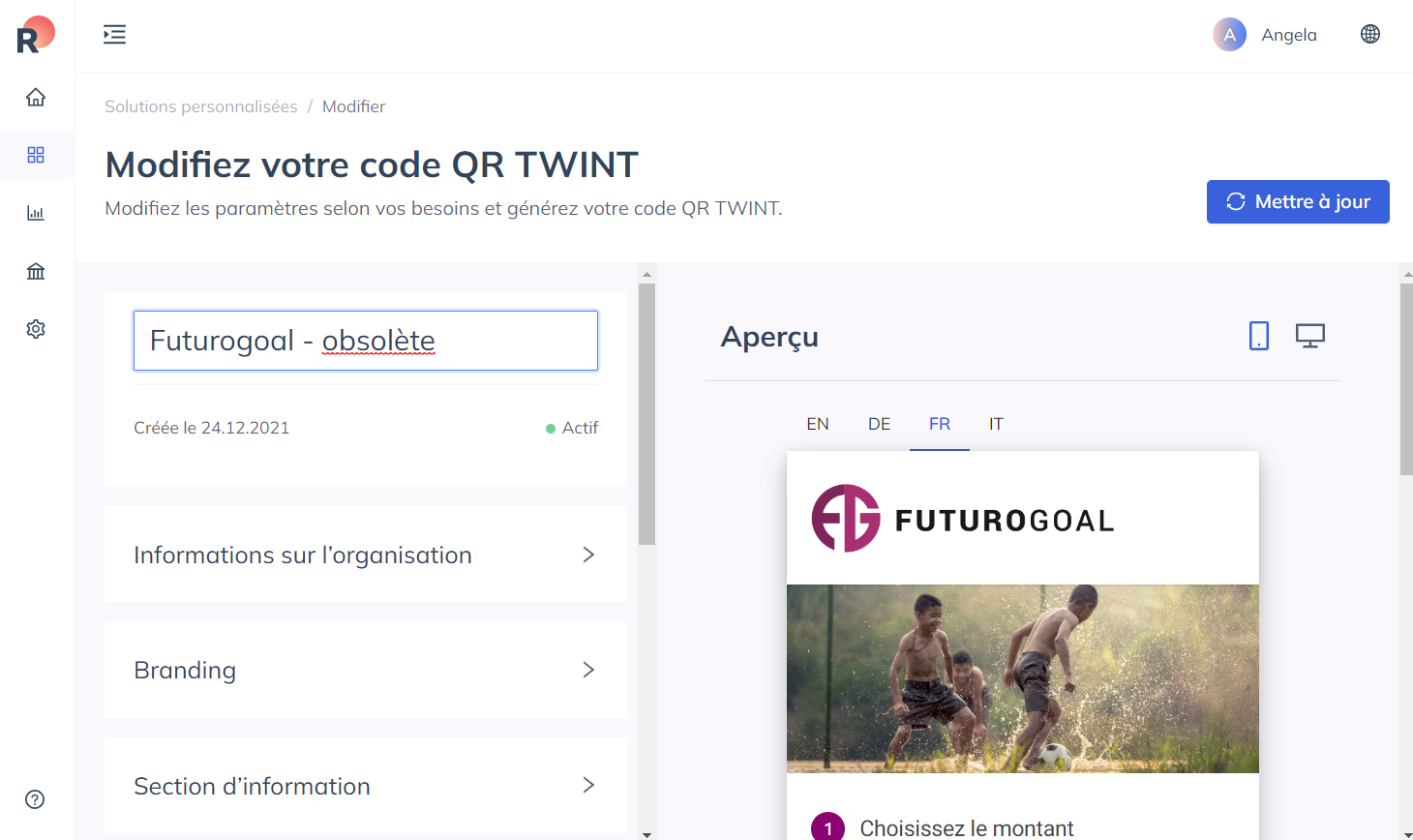Select the DE preview language tab
The width and height of the screenshot is (1413, 840).
point(879,424)
